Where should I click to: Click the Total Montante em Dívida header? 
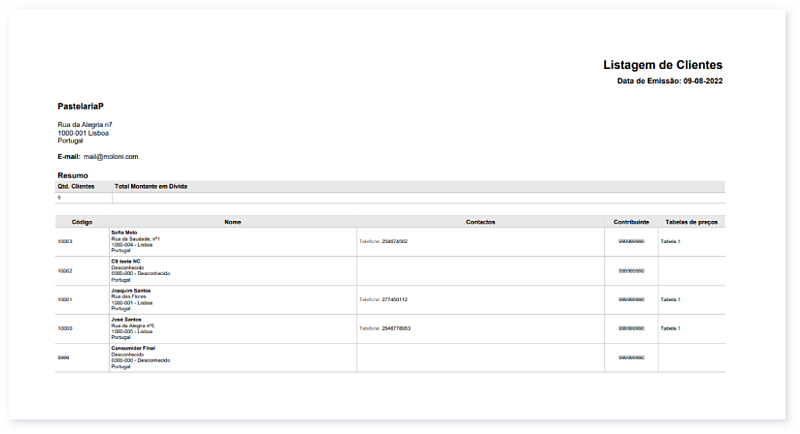pyautogui.click(x=151, y=186)
